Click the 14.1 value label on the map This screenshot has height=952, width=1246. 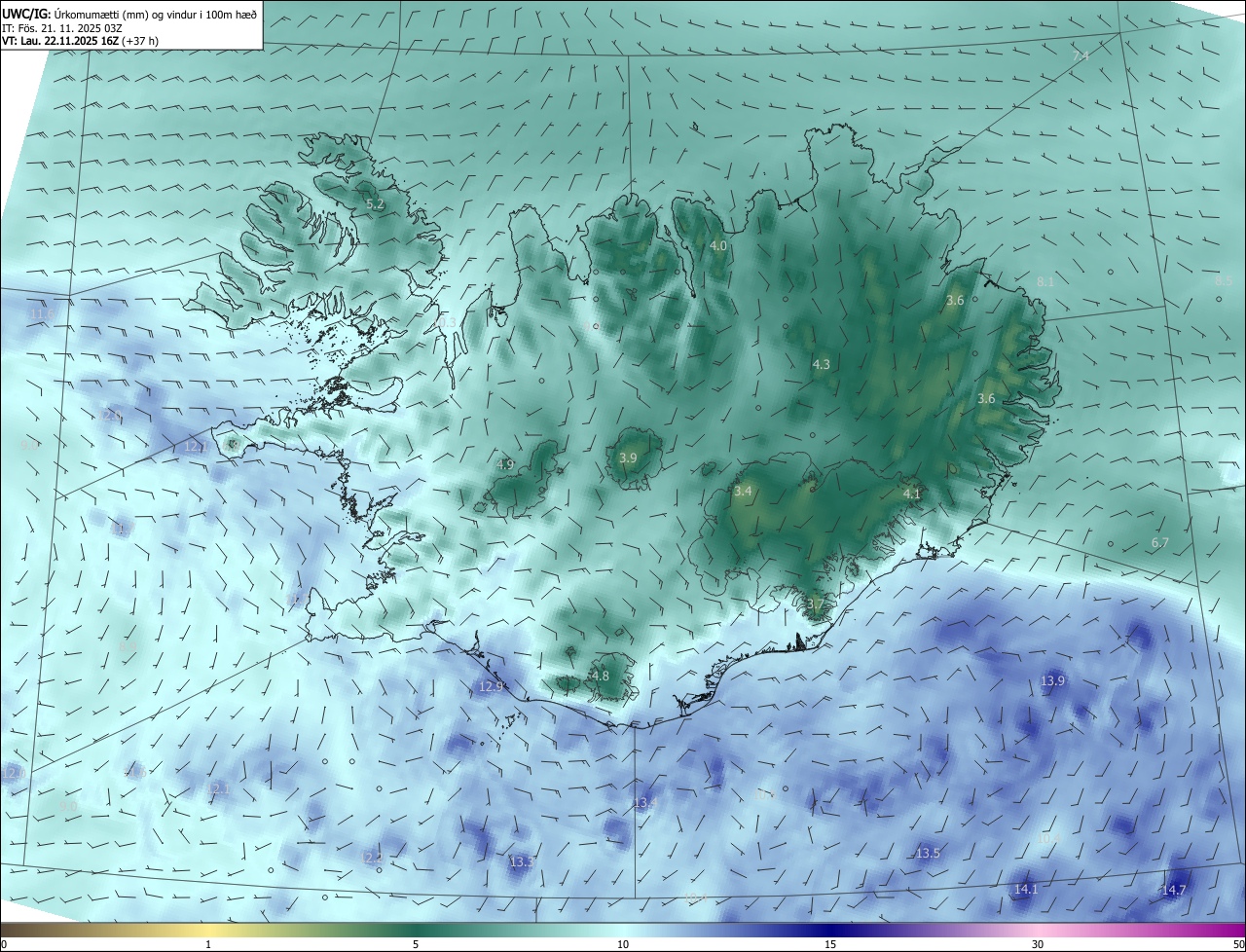coord(1026,889)
